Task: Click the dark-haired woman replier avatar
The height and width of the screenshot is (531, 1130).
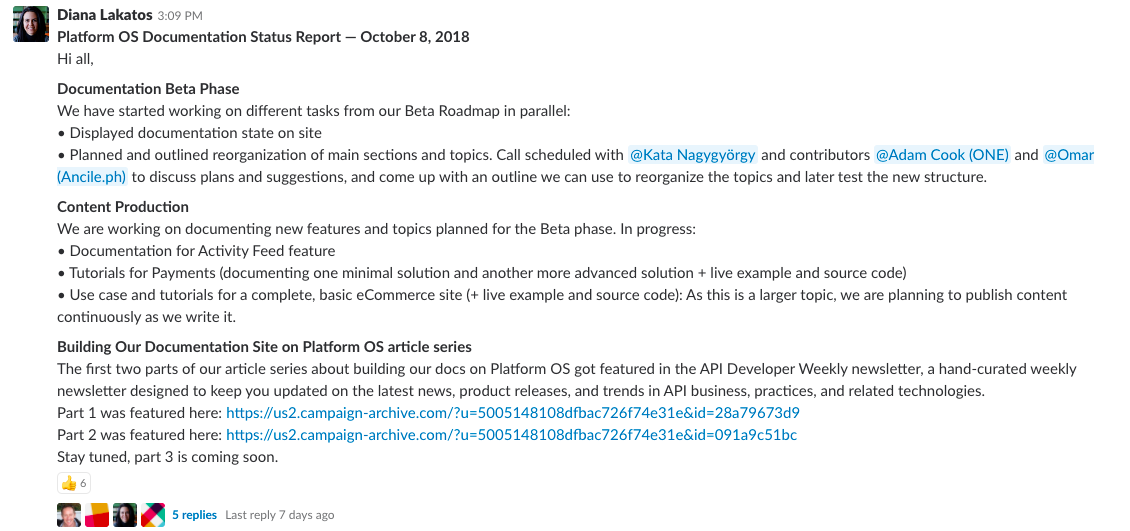Action: (x=125, y=515)
